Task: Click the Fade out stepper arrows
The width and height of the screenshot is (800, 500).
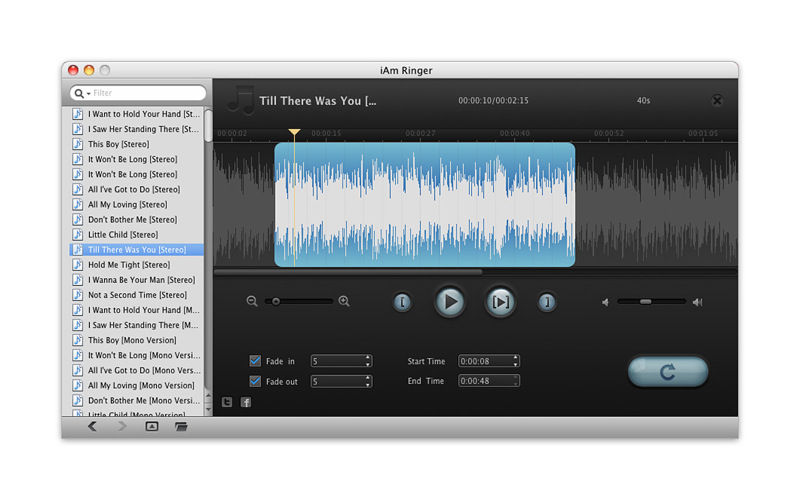Action: pos(368,381)
